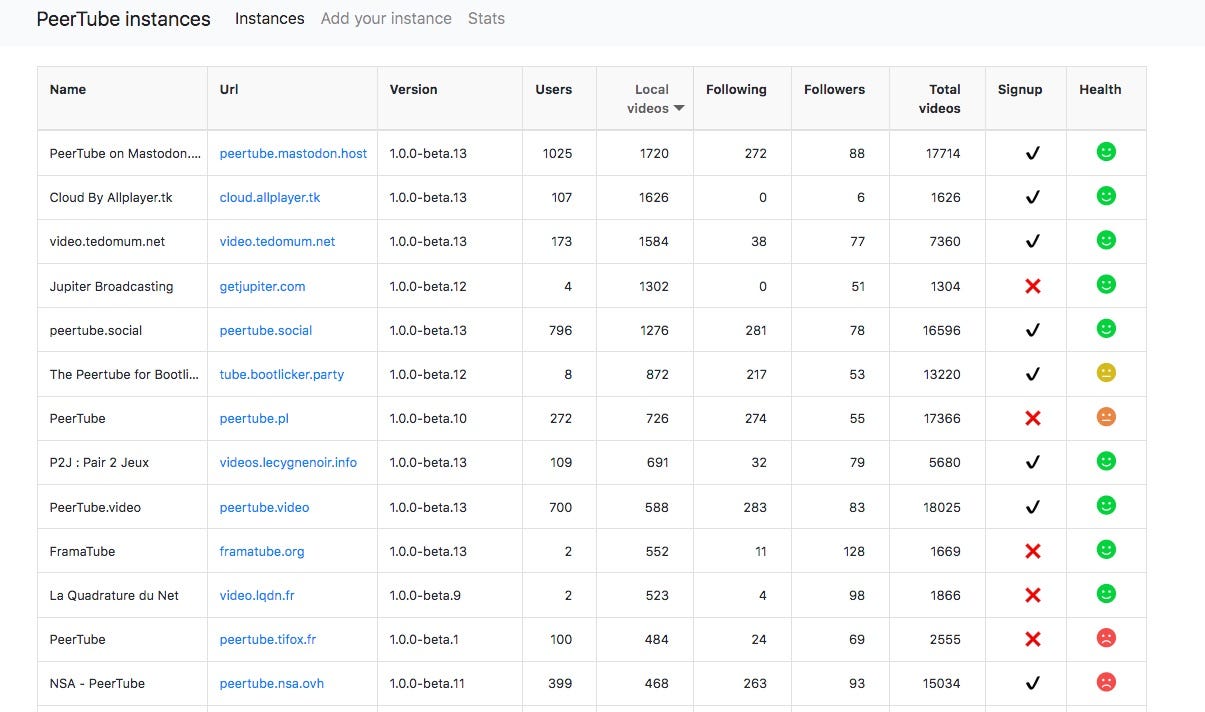Click signup checkmark in peertube.video row
The image size is (1205, 712).
(1033, 507)
